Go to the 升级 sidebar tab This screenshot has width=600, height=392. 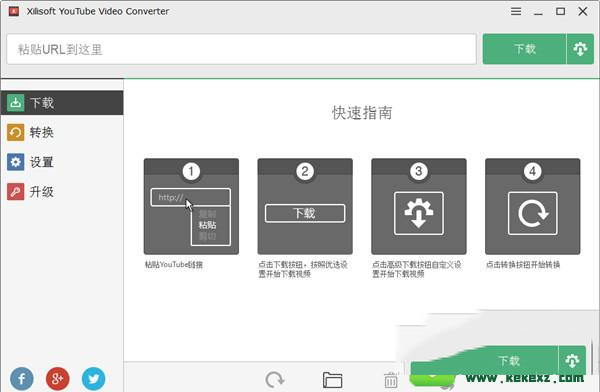point(62,191)
